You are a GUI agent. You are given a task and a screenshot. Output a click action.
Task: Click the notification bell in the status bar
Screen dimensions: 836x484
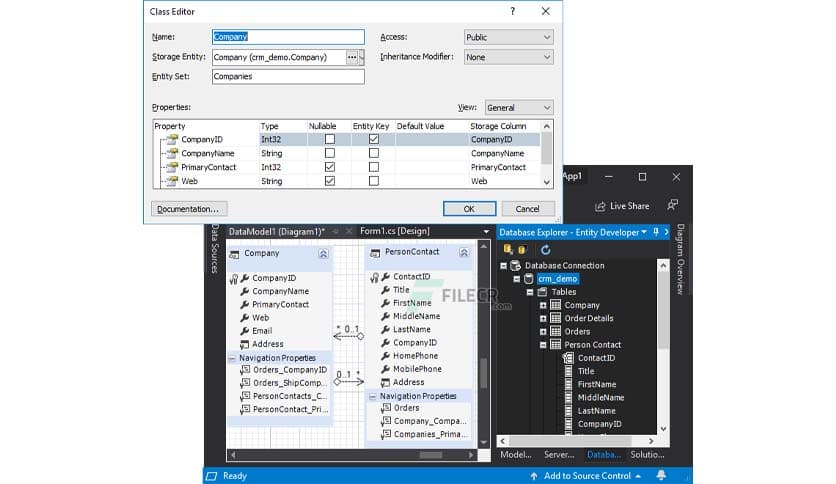tap(661, 475)
